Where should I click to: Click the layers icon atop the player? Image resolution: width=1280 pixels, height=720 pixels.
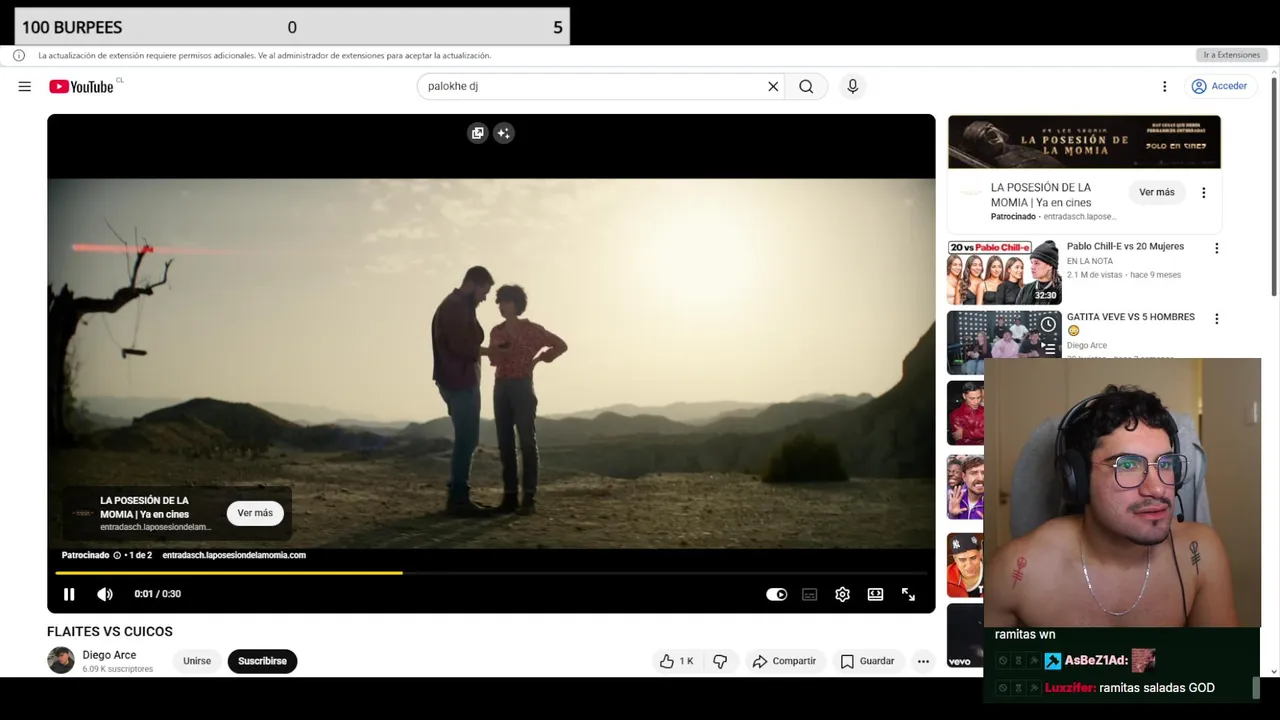click(478, 133)
